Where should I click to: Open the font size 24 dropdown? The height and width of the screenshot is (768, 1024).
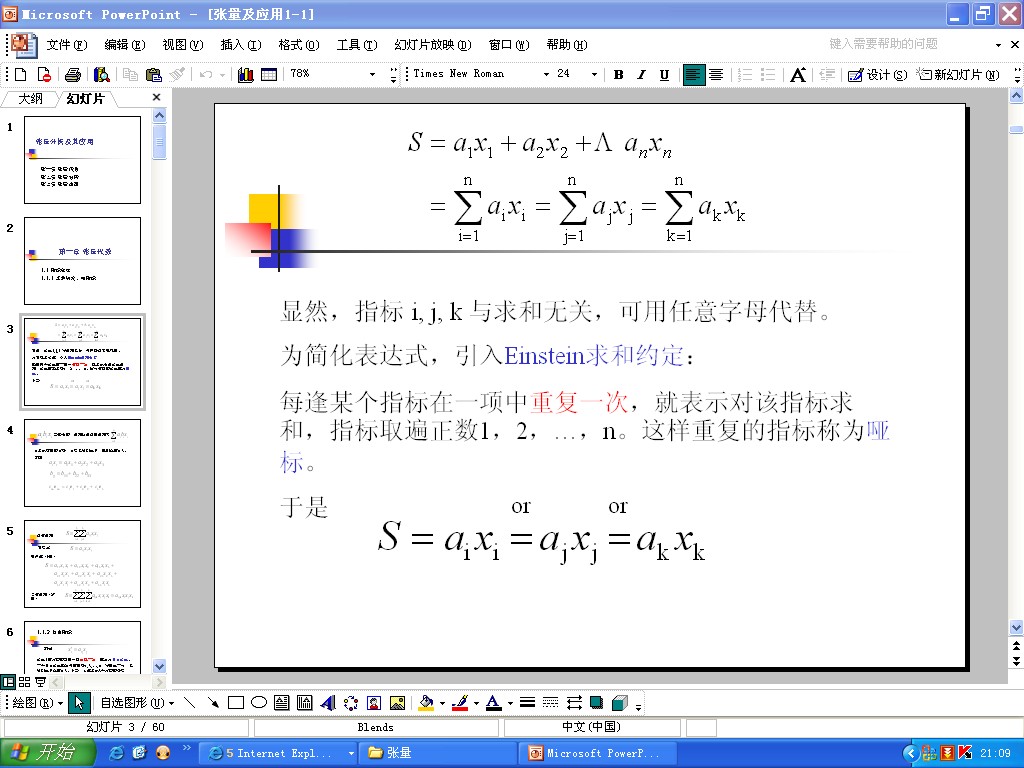click(x=594, y=74)
